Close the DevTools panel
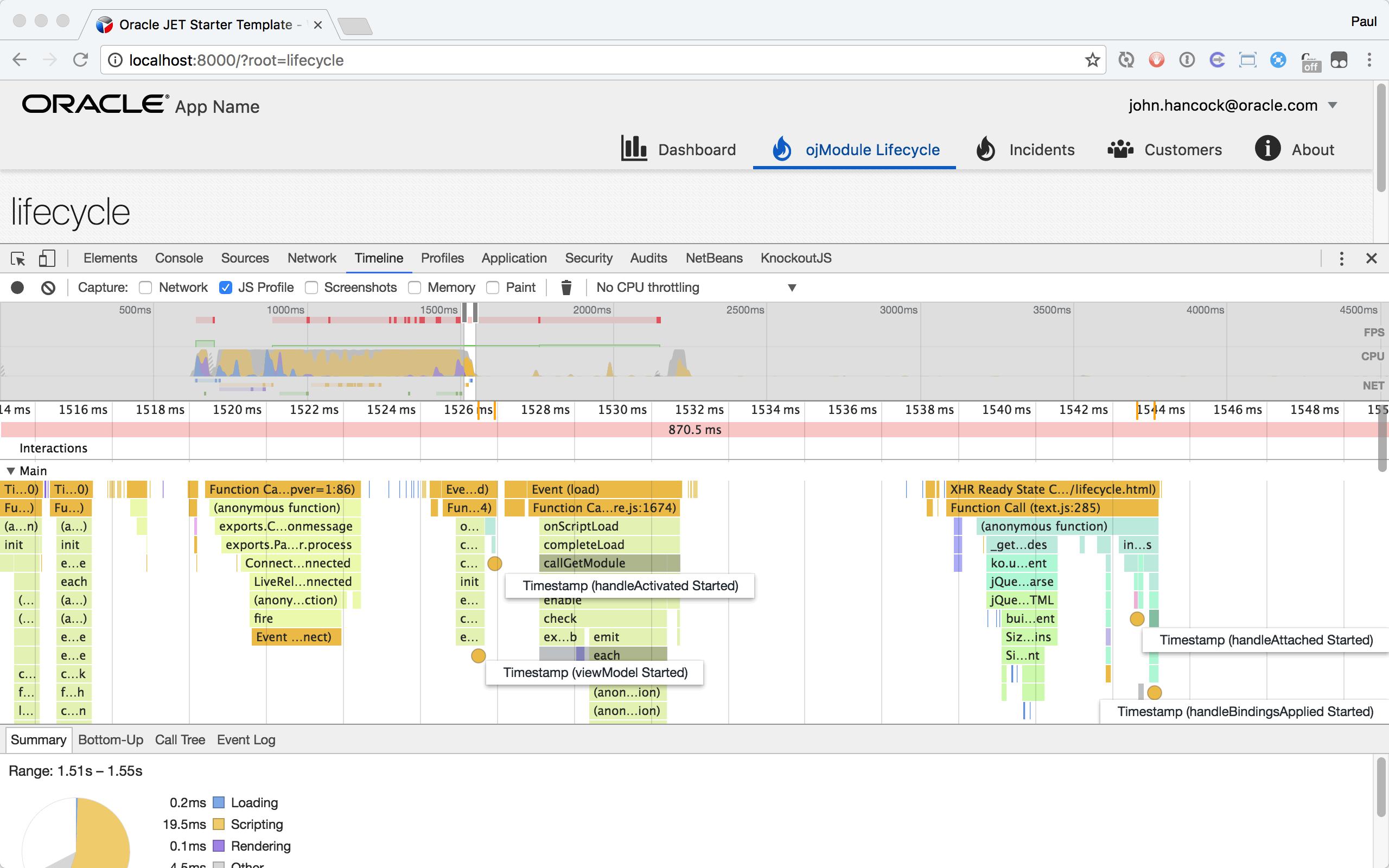Viewport: 1389px width, 868px height. (1371, 258)
